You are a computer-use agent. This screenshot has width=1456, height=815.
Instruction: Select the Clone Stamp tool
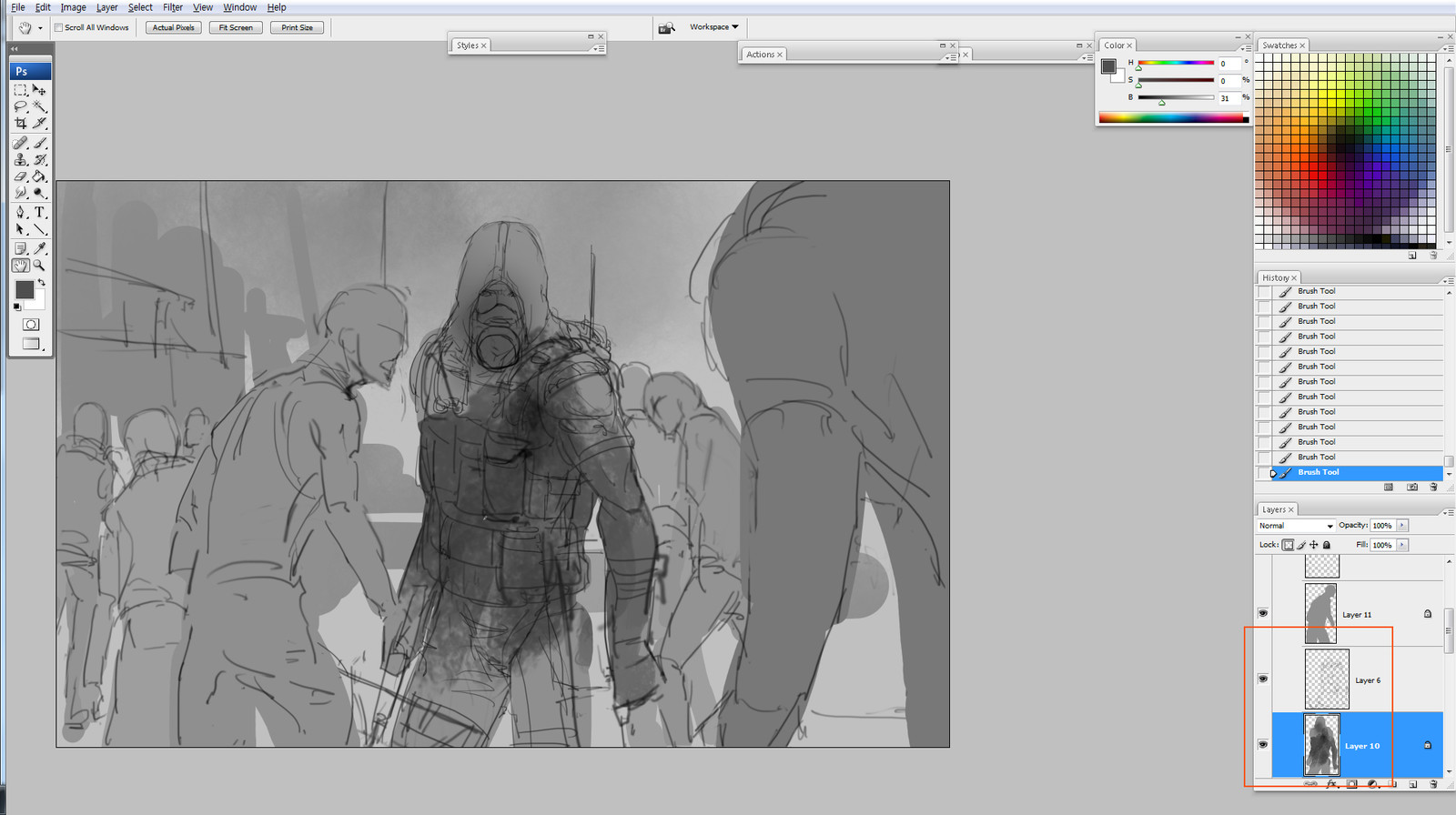tap(20, 159)
